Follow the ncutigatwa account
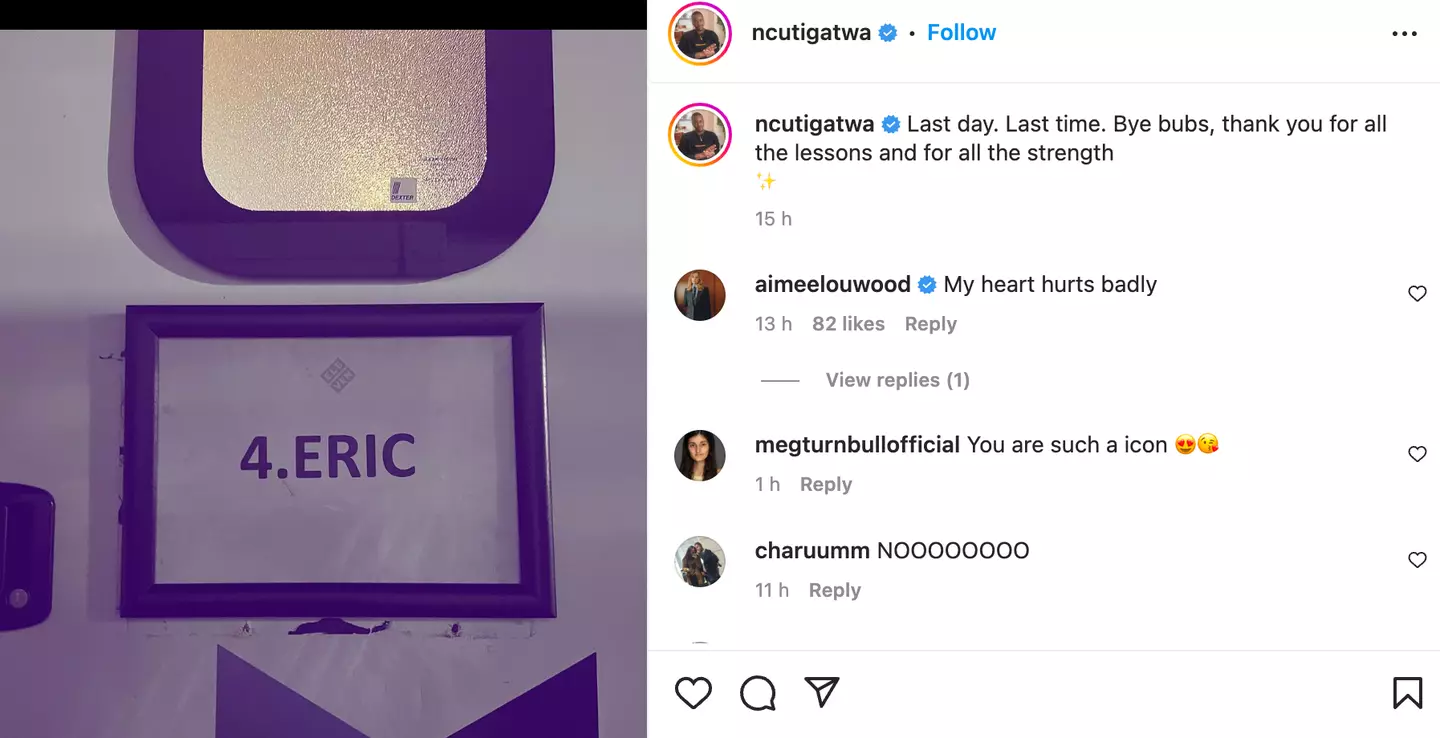1440x738 pixels. (961, 33)
